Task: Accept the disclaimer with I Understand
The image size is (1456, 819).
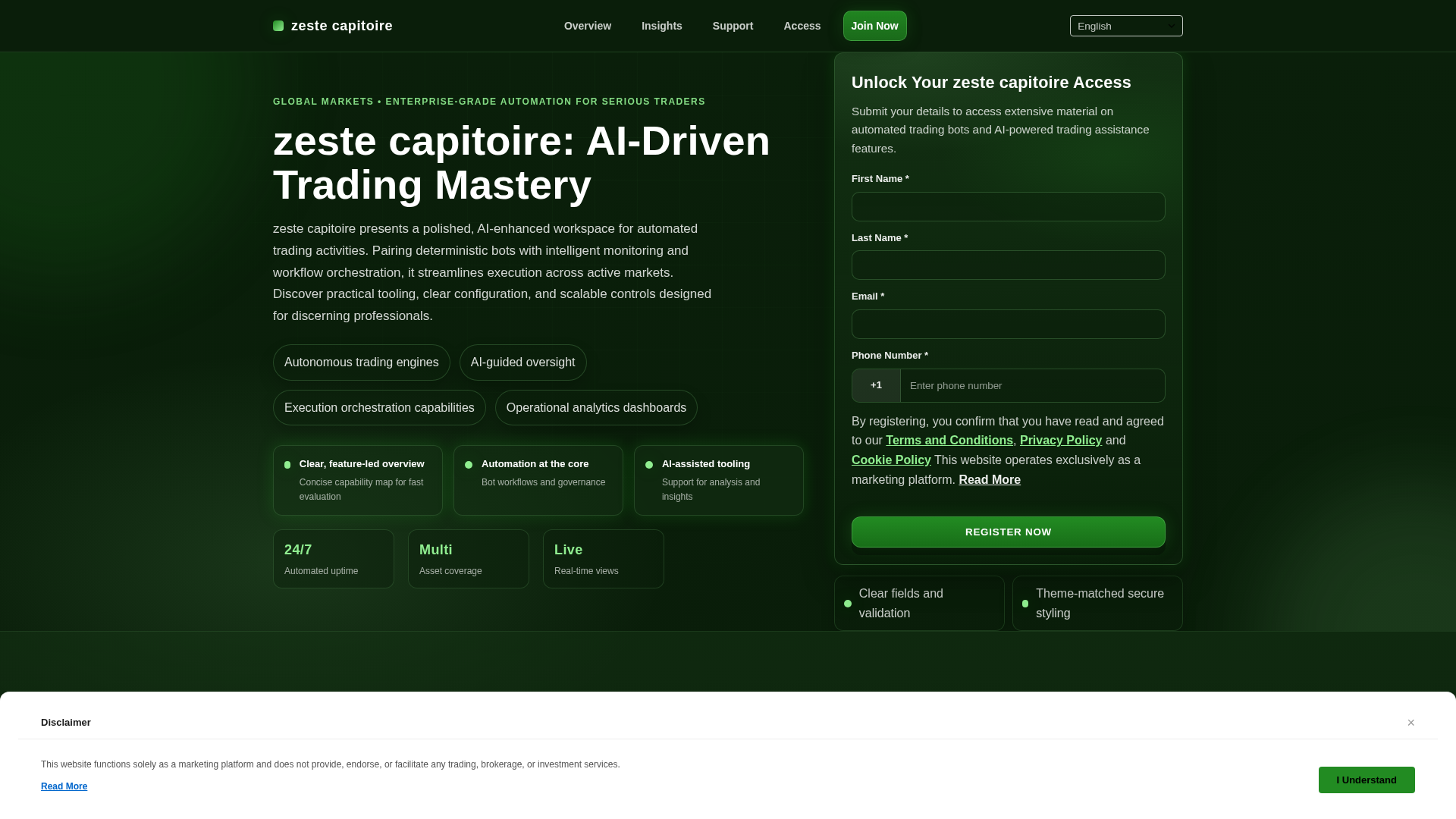Action: point(1367,780)
